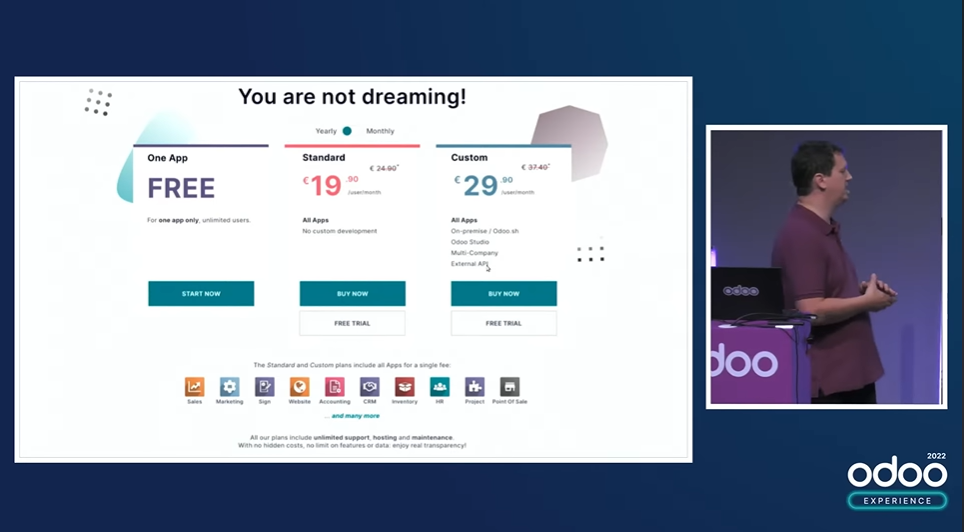Click the 'Odoo Studio' feature

pyautogui.click(x=470, y=242)
